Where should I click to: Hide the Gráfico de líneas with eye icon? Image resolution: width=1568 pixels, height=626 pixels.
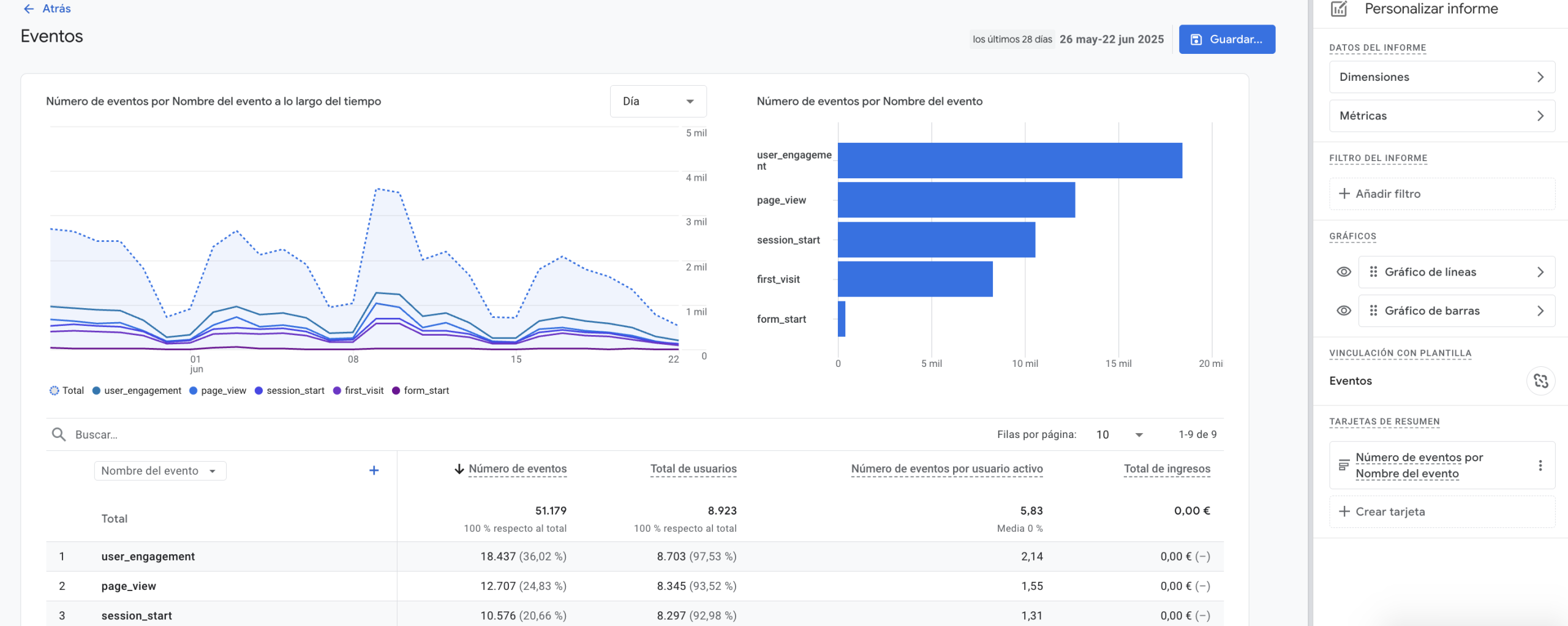coord(1343,272)
